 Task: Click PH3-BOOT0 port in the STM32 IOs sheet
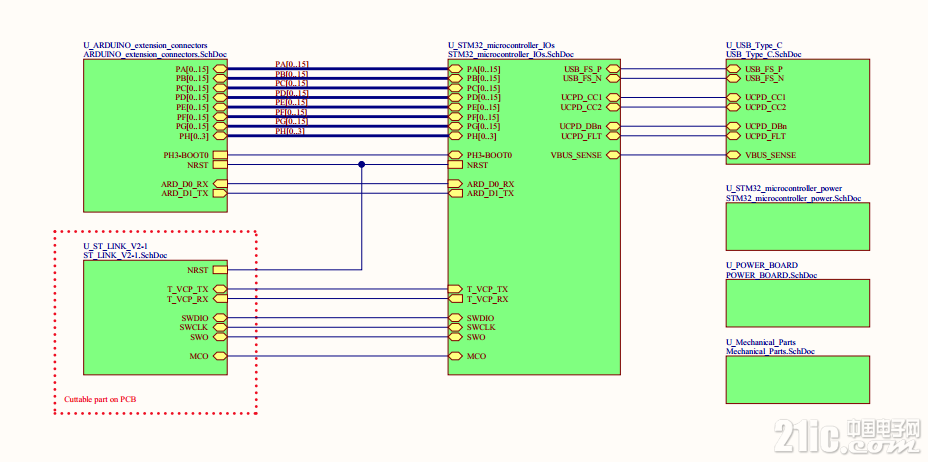coord(455,155)
